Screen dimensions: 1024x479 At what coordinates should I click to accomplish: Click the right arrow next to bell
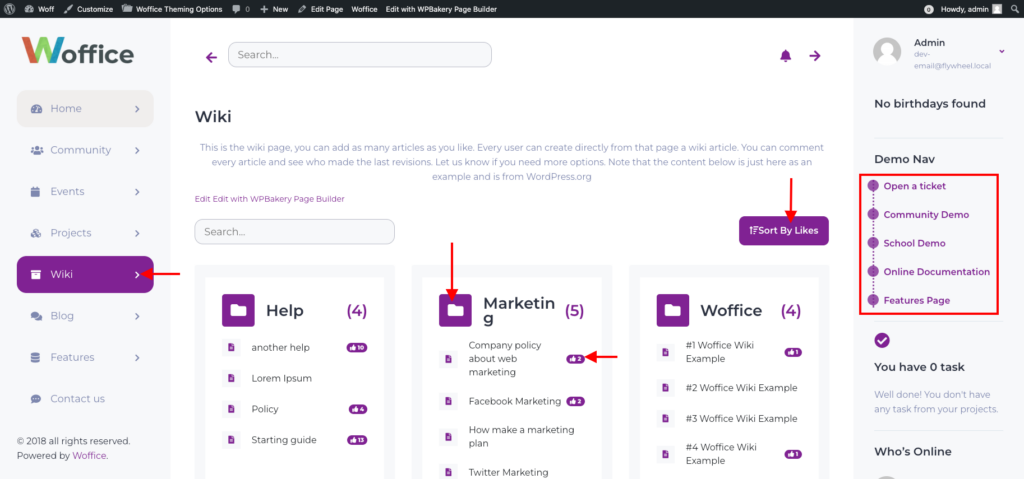pos(815,56)
